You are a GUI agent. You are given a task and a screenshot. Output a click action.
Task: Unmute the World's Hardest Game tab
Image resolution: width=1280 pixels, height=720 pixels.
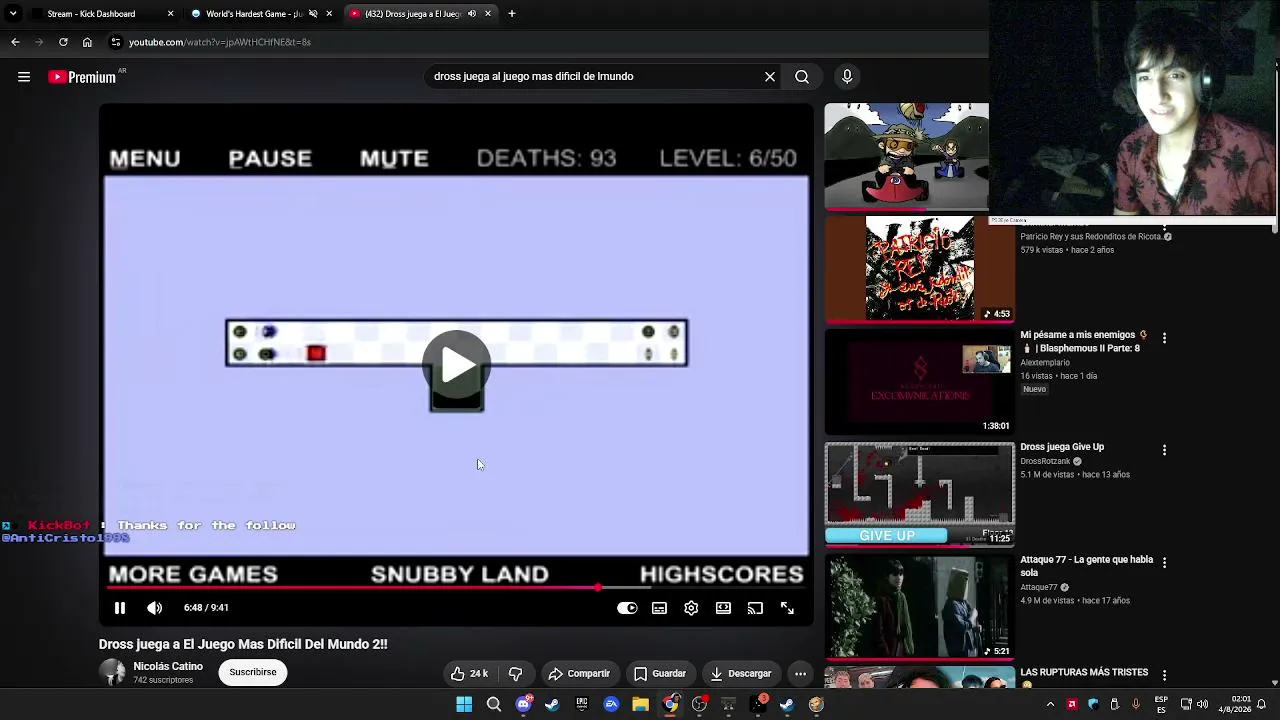(x=313, y=14)
